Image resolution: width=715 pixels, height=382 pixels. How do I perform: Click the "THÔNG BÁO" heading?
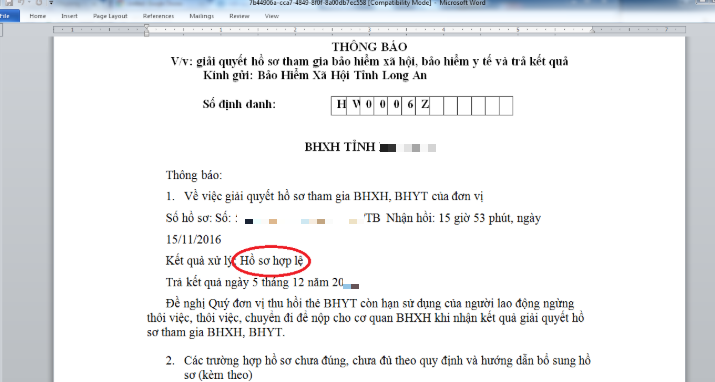[369, 47]
